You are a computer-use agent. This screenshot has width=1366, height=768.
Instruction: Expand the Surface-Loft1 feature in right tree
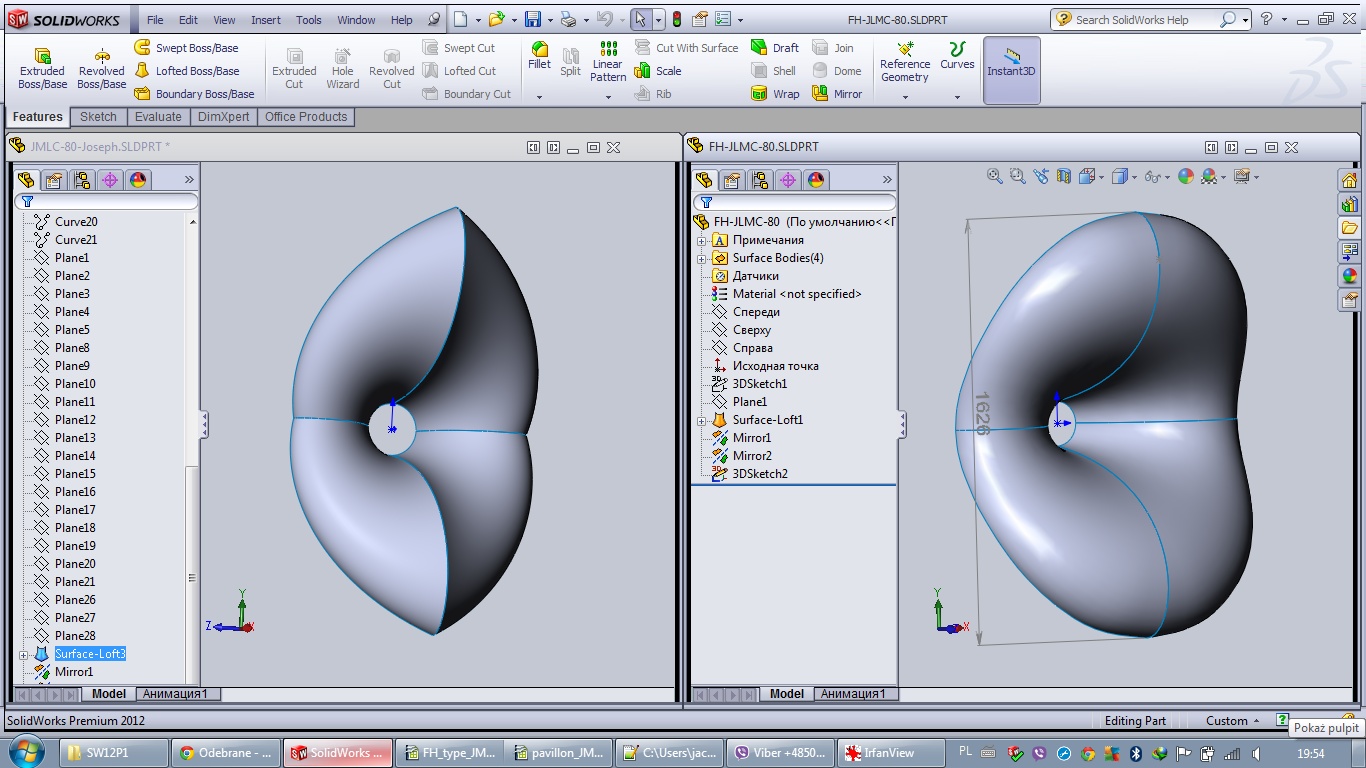pyautogui.click(x=702, y=420)
